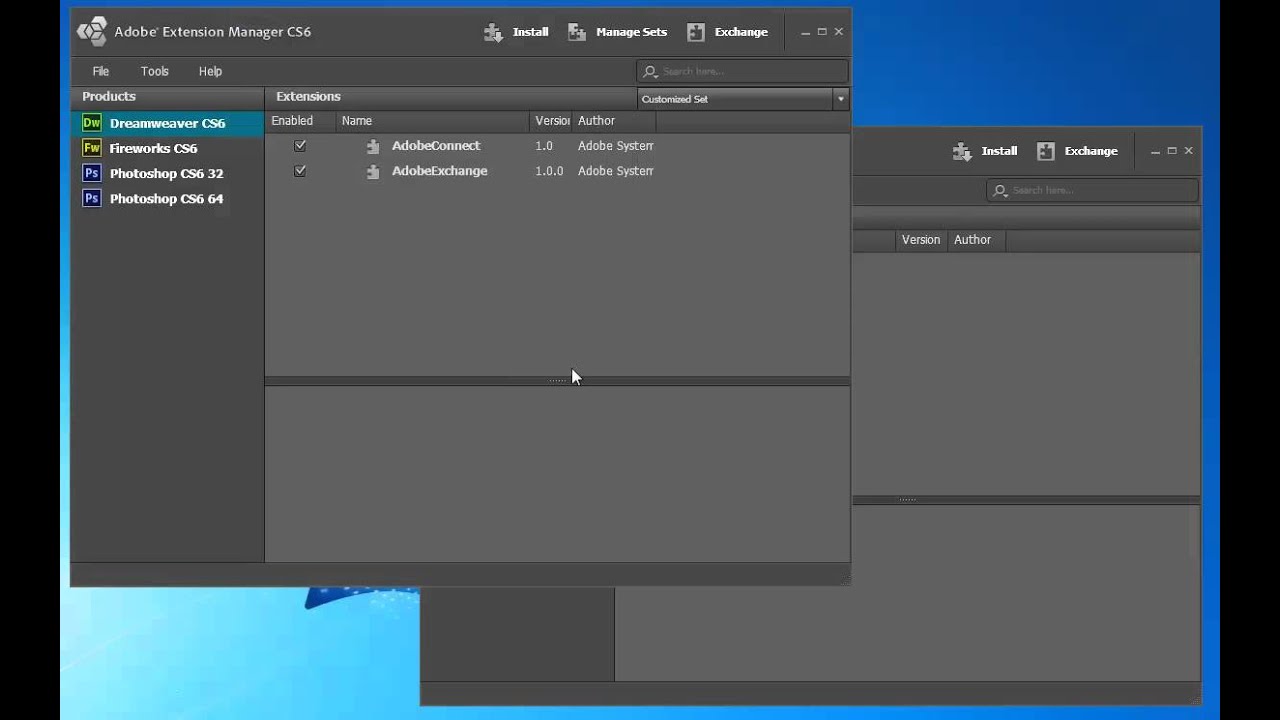Click version 1.0.0 of AdobeExchange

click(x=549, y=171)
